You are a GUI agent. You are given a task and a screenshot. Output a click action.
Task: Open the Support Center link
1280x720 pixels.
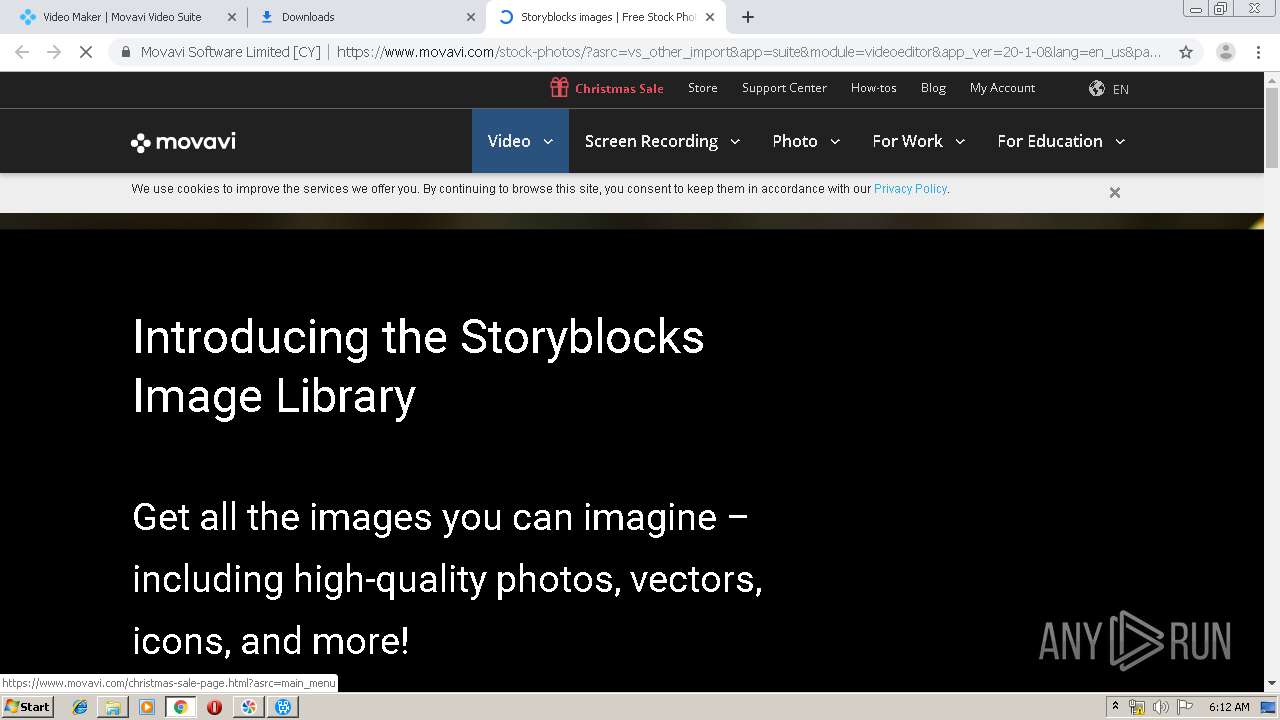pyautogui.click(x=784, y=88)
